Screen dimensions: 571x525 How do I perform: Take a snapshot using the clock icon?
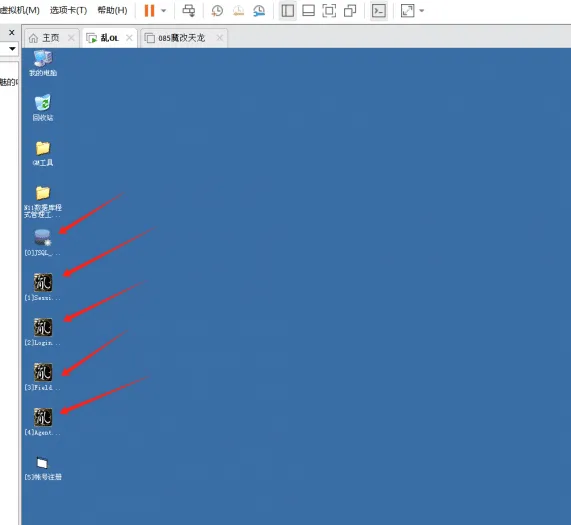(x=217, y=11)
